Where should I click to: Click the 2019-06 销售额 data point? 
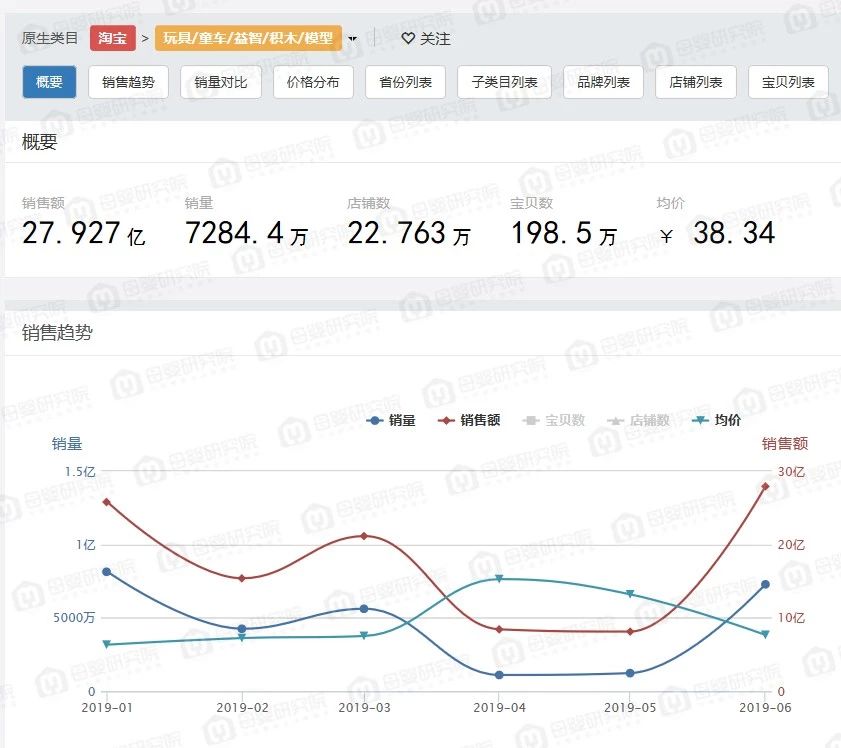[766, 487]
